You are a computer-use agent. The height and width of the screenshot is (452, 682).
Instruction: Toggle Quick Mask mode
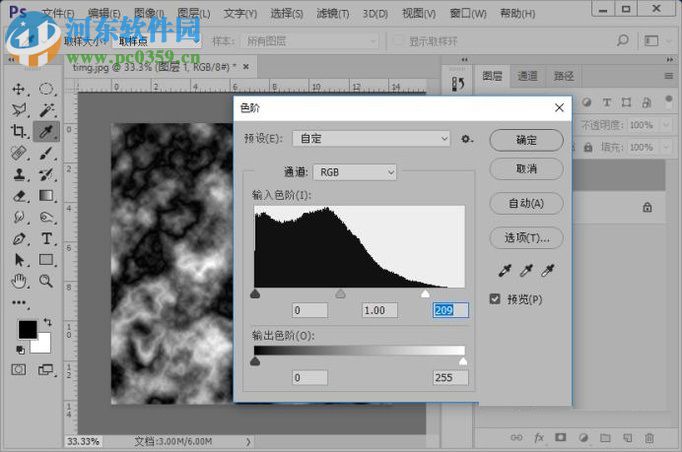point(19,370)
